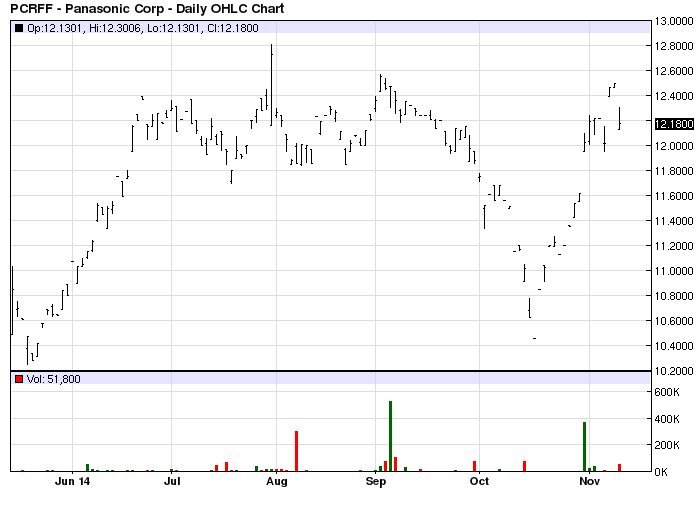Click the 'Aug' date axis label
The image size is (700, 512).
pos(277,481)
